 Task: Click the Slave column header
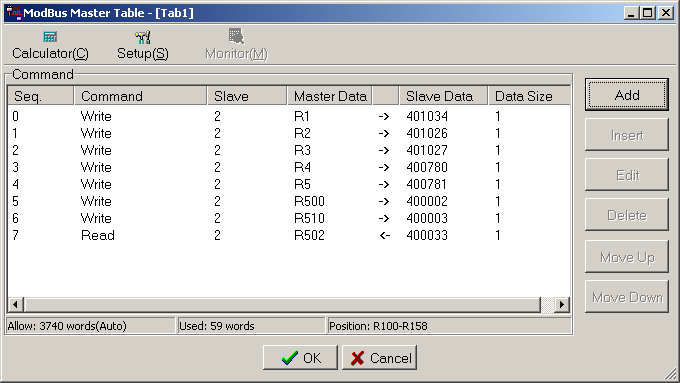[x=247, y=96]
